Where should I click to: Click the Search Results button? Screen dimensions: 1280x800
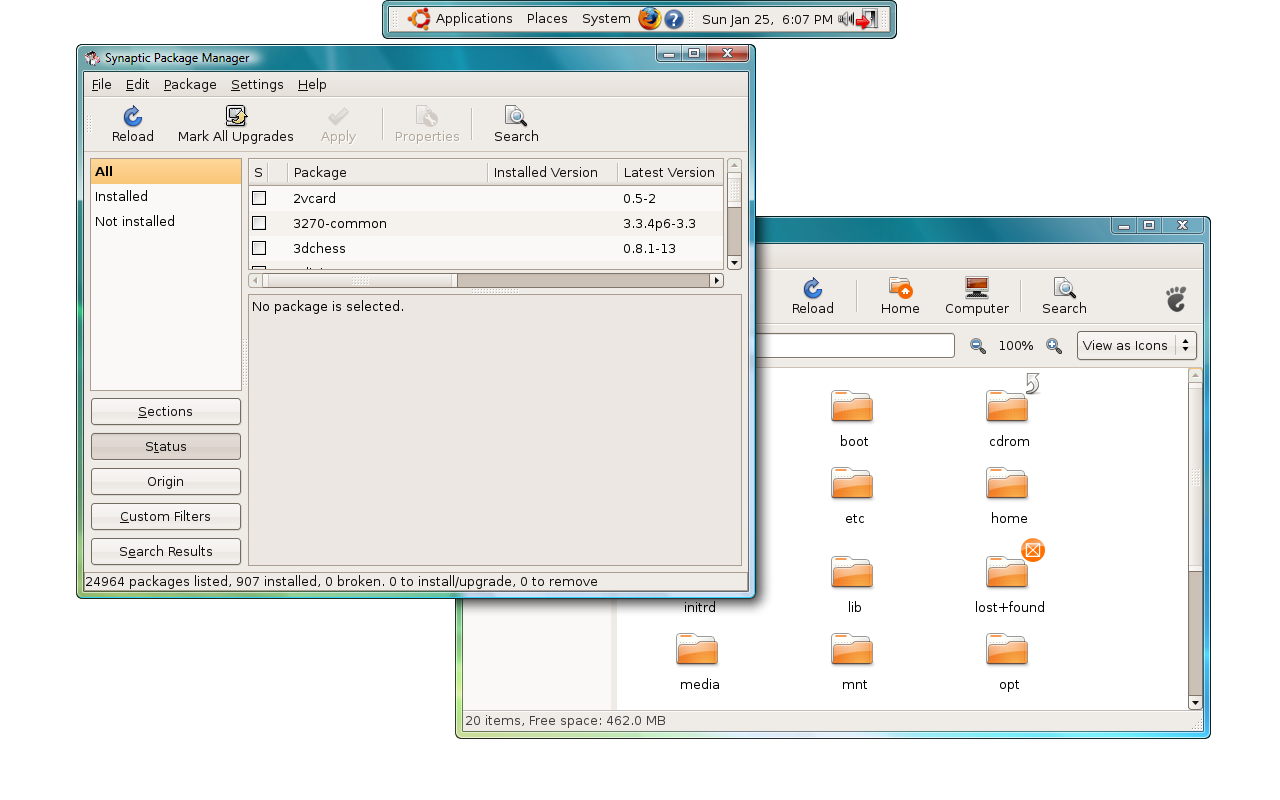(166, 552)
